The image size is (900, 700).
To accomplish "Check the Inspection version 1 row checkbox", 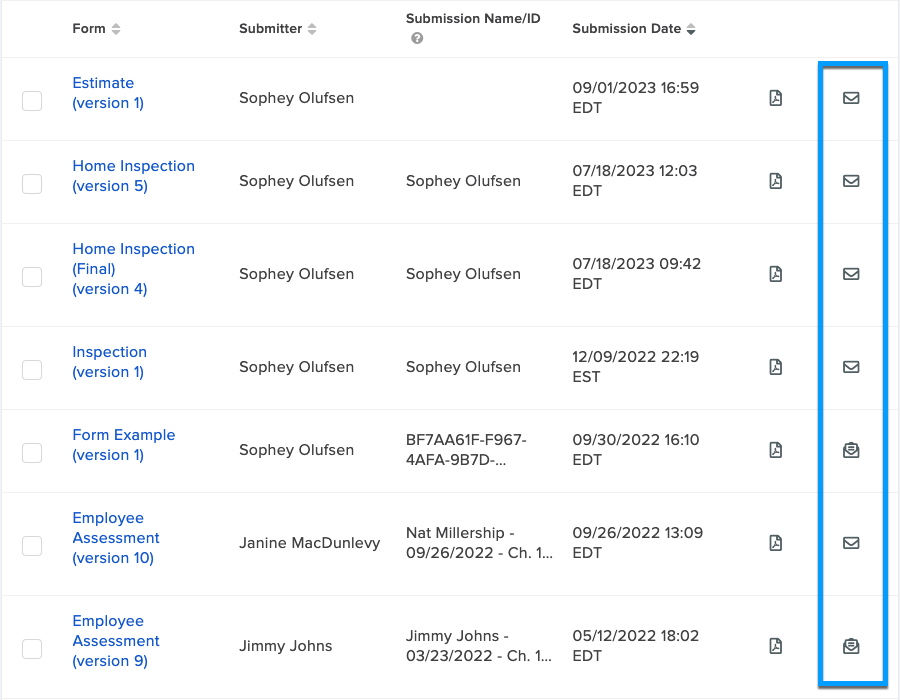I will [32, 369].
